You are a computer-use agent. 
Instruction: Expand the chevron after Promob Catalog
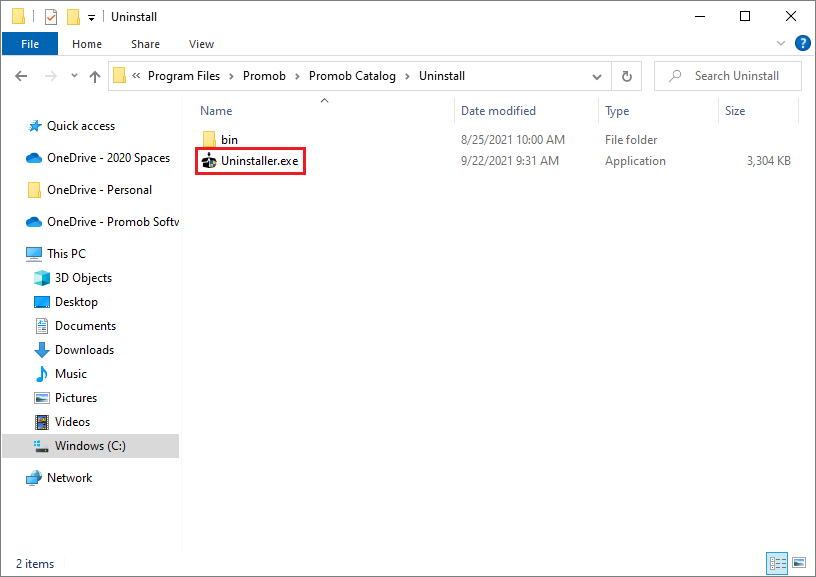pyautogui.click(x=407, y=76)
